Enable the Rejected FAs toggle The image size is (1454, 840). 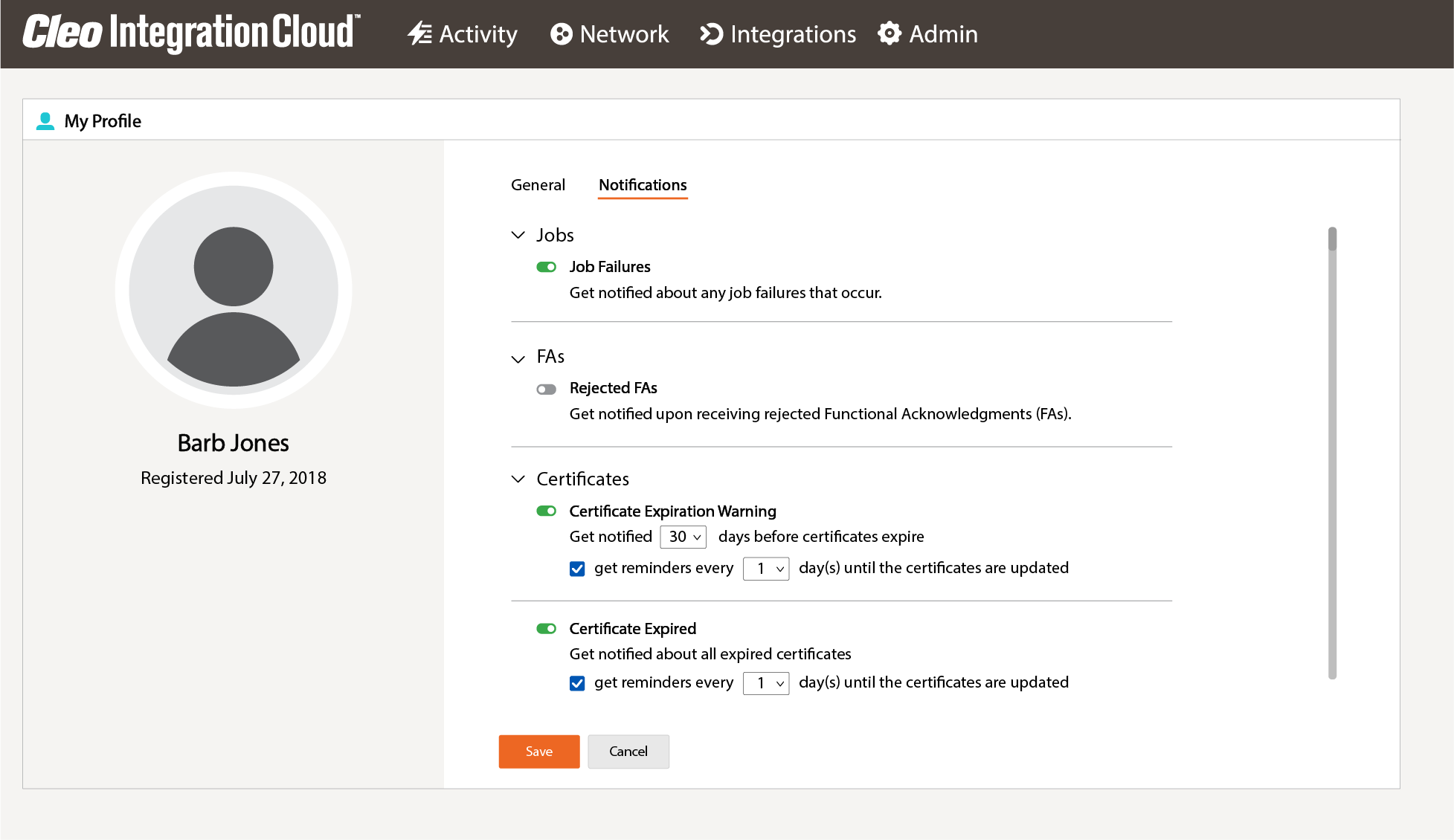pyautogui.click(x=547, y=389)
